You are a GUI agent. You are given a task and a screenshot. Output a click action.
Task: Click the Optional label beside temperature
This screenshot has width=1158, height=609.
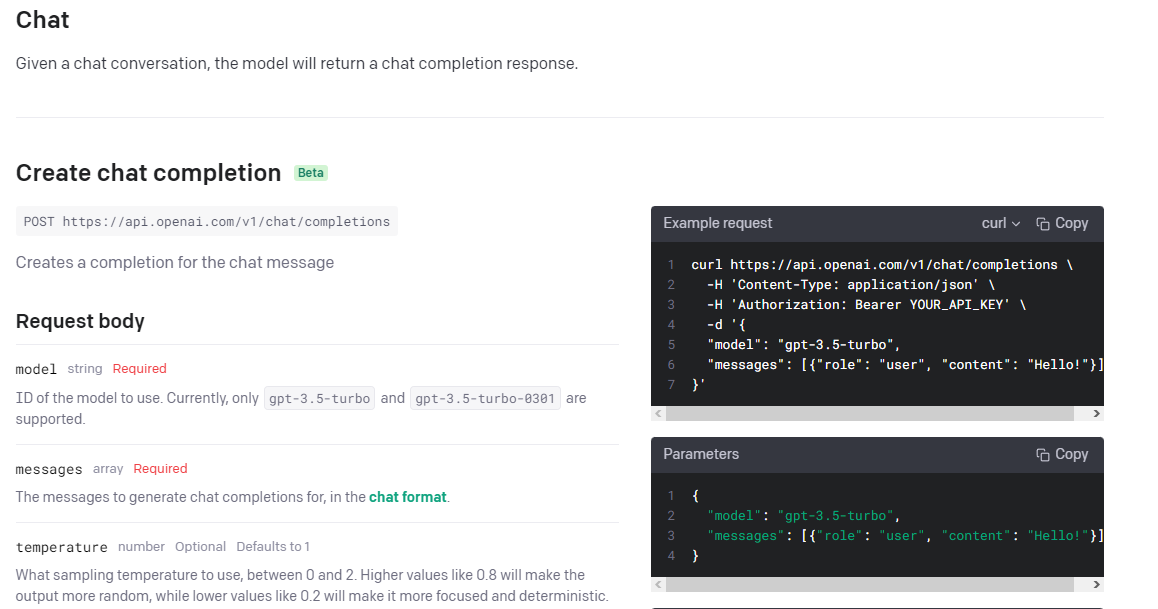pyautogui.click(x=200, y=546)
